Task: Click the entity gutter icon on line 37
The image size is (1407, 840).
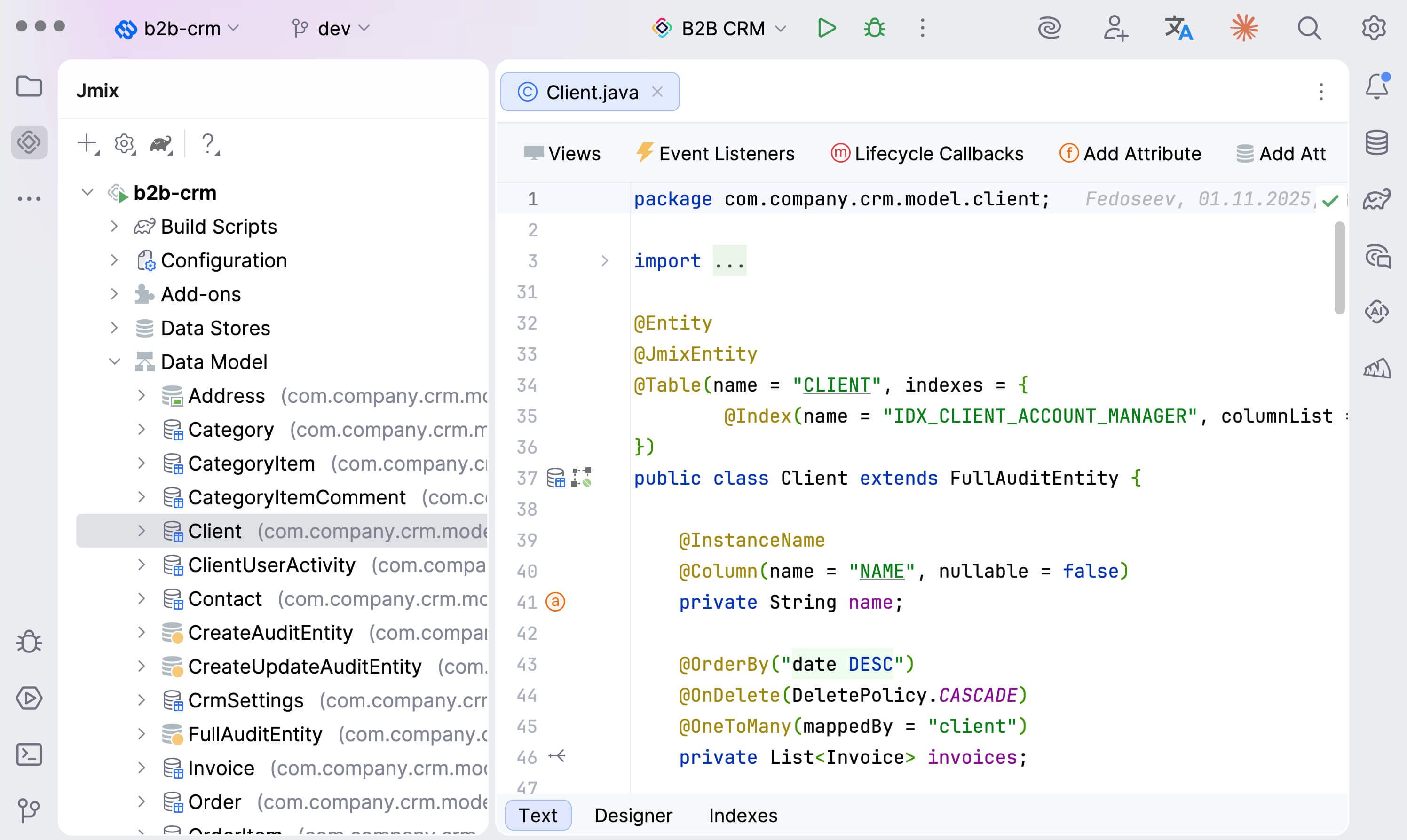Action: (555, 478)
